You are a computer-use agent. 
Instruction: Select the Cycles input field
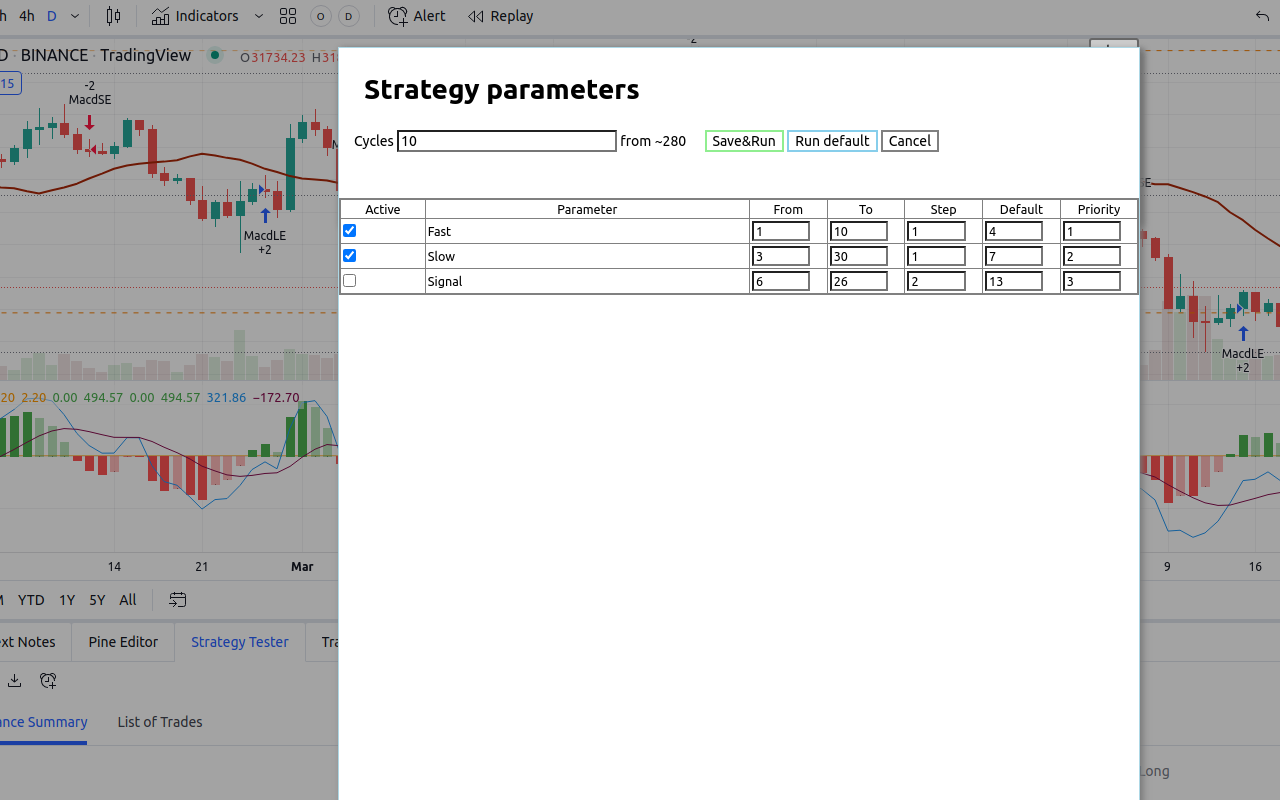pyautogui.click(x=506, y=140)
